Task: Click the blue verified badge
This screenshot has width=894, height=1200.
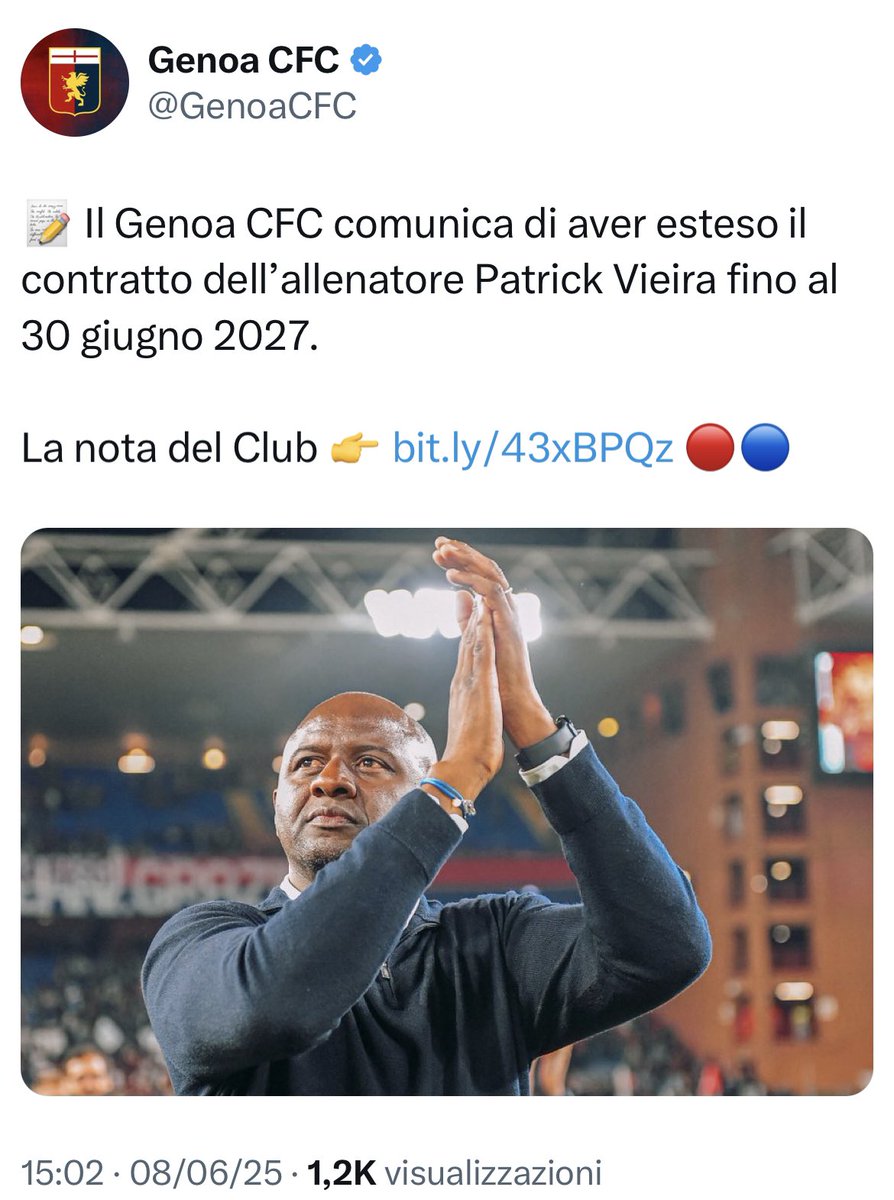Action: [368, 62]
